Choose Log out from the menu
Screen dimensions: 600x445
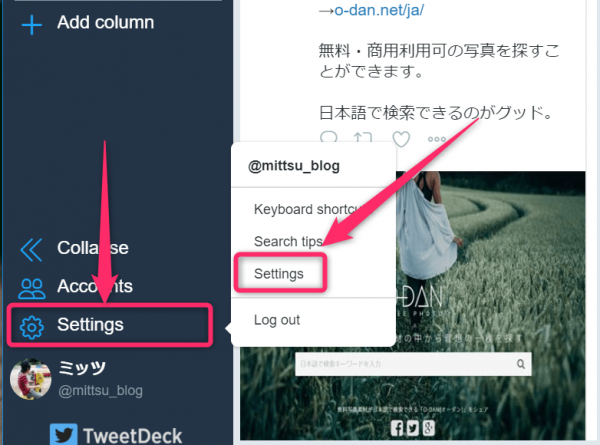point(277,320)
